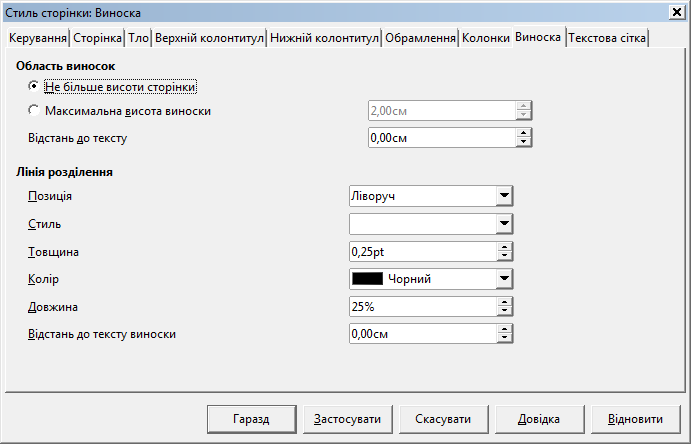Screen dimensions: 691x444
Task: Click the Застосувати button
Action: click(347, 419)
